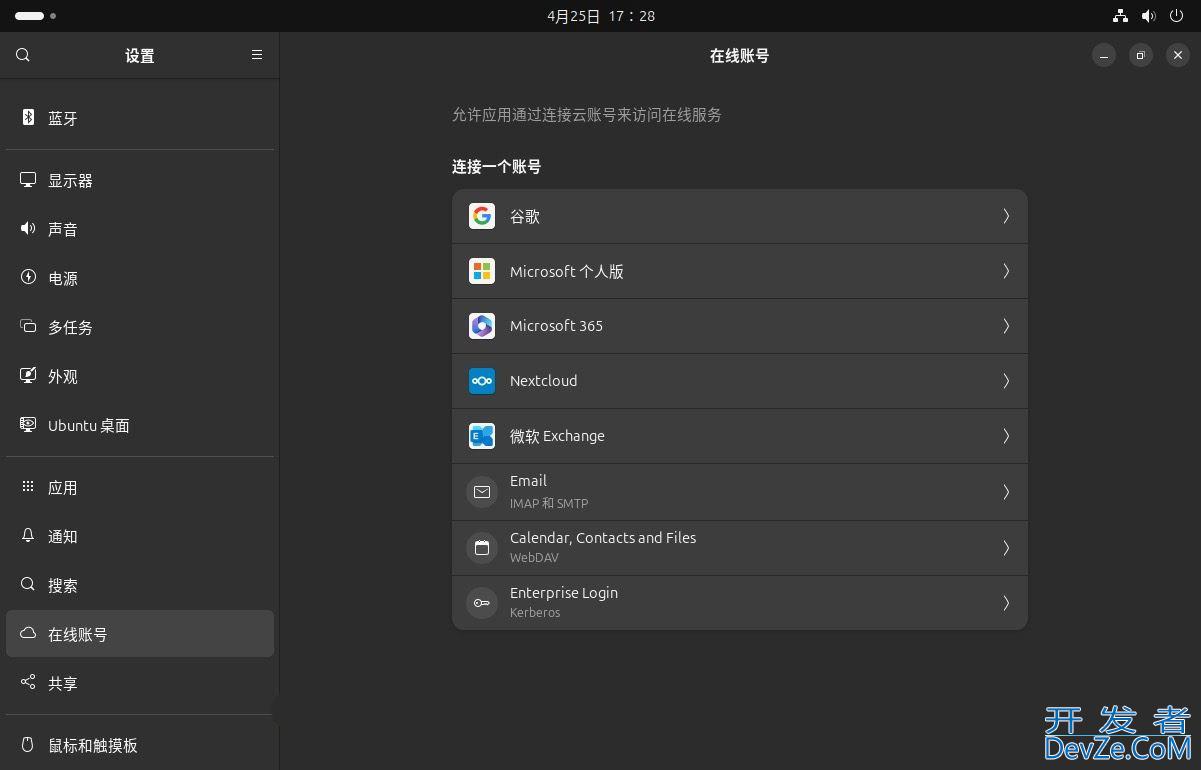Image resolution: width=1201 pixels, height=770 pixels.
Task: Expand the Microsoft 365 row chevron
Action: [1006, 326]
